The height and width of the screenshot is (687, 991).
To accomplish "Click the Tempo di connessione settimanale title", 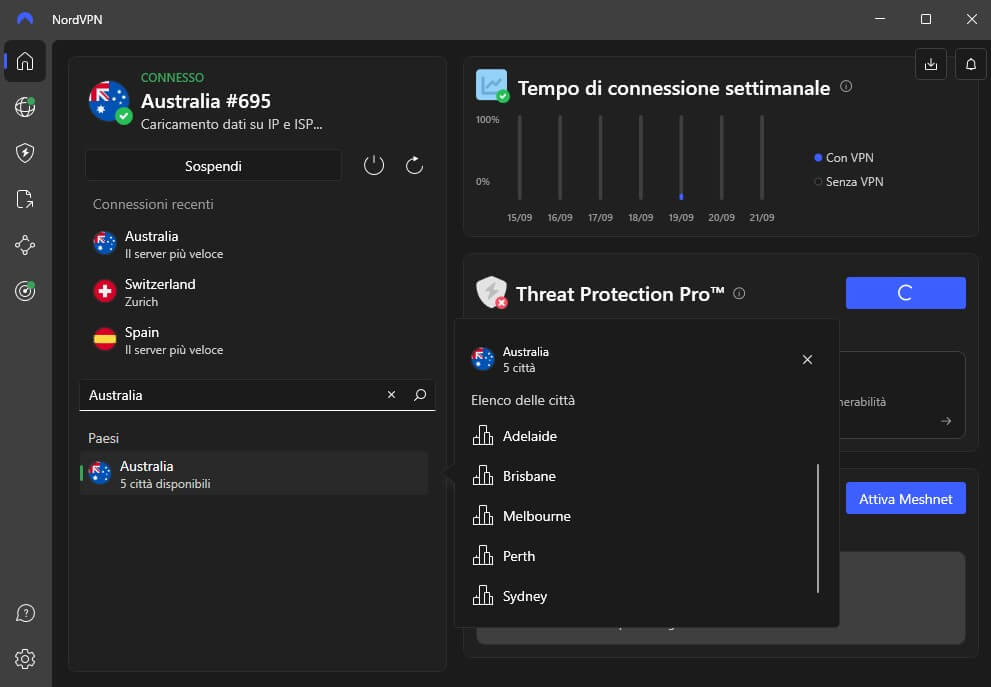I will point(674,88).
